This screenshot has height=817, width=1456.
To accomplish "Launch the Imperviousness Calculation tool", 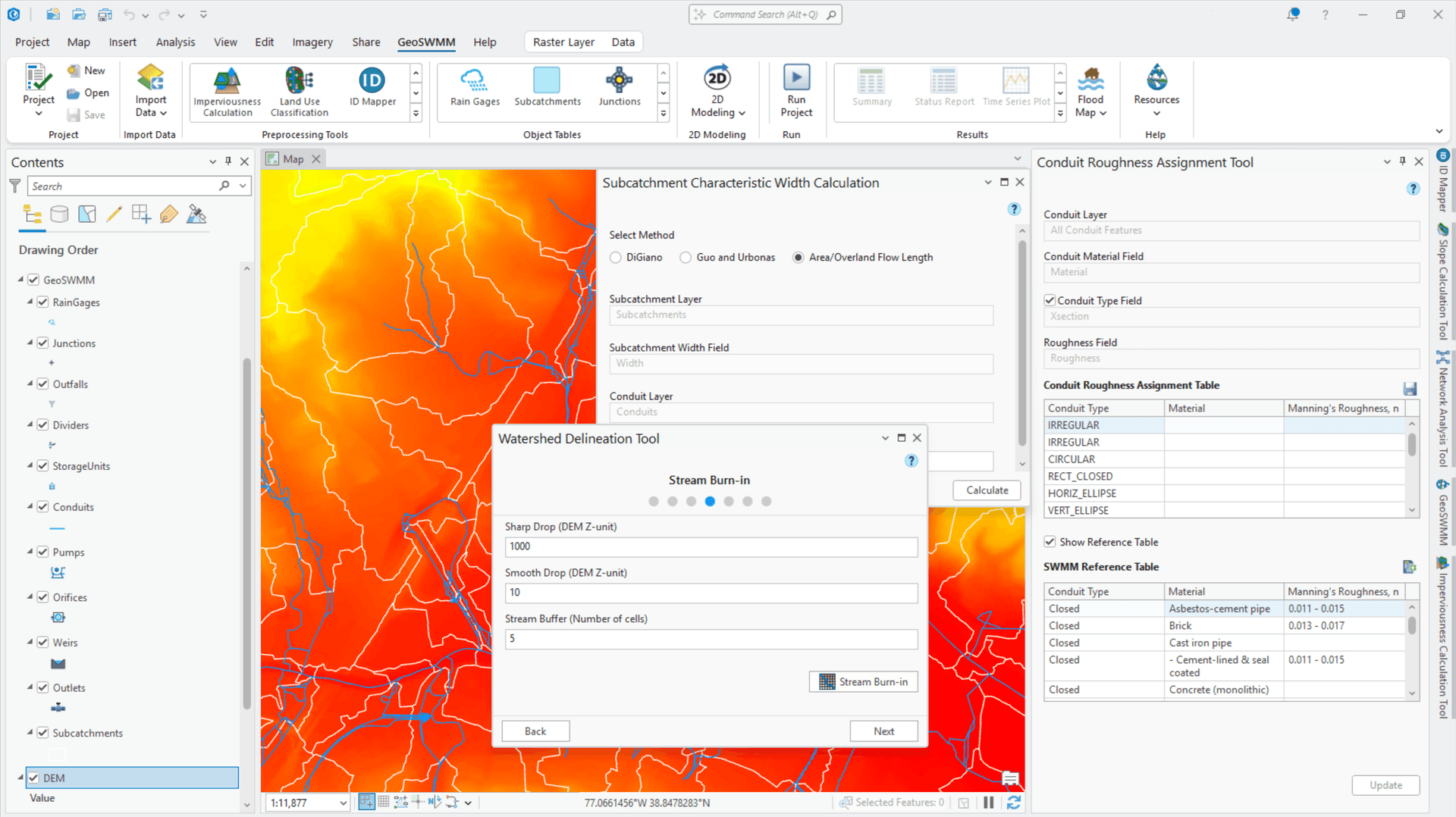I will (x=226, y=89).
